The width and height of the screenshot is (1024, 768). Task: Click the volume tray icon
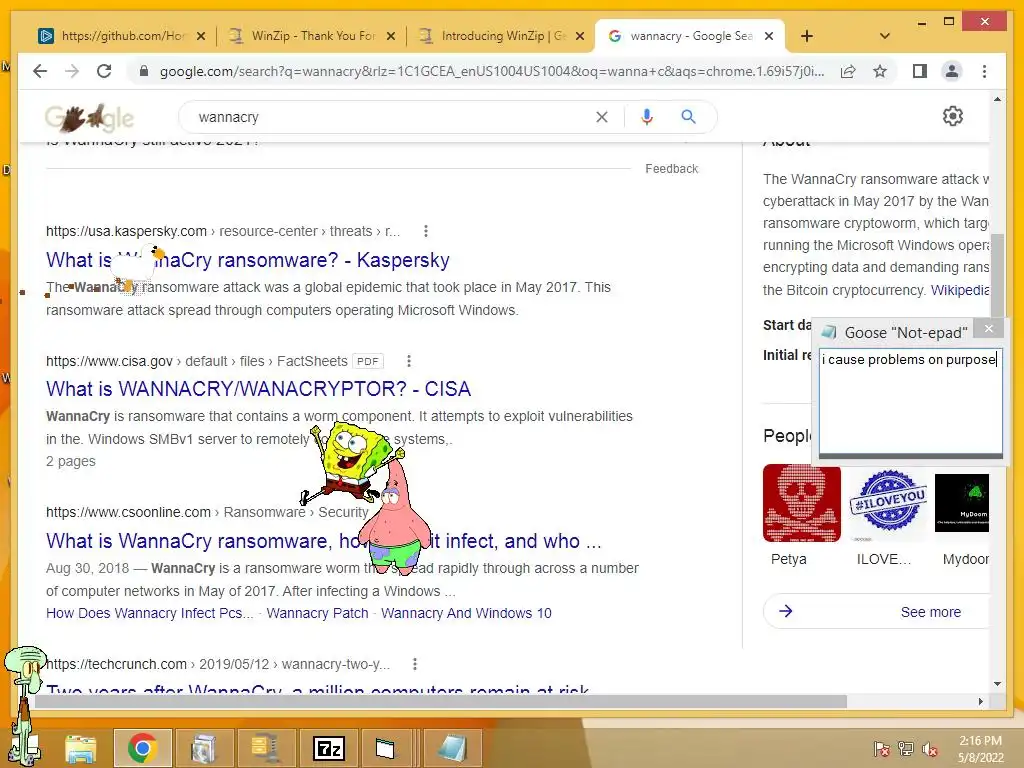click(930, 749)
